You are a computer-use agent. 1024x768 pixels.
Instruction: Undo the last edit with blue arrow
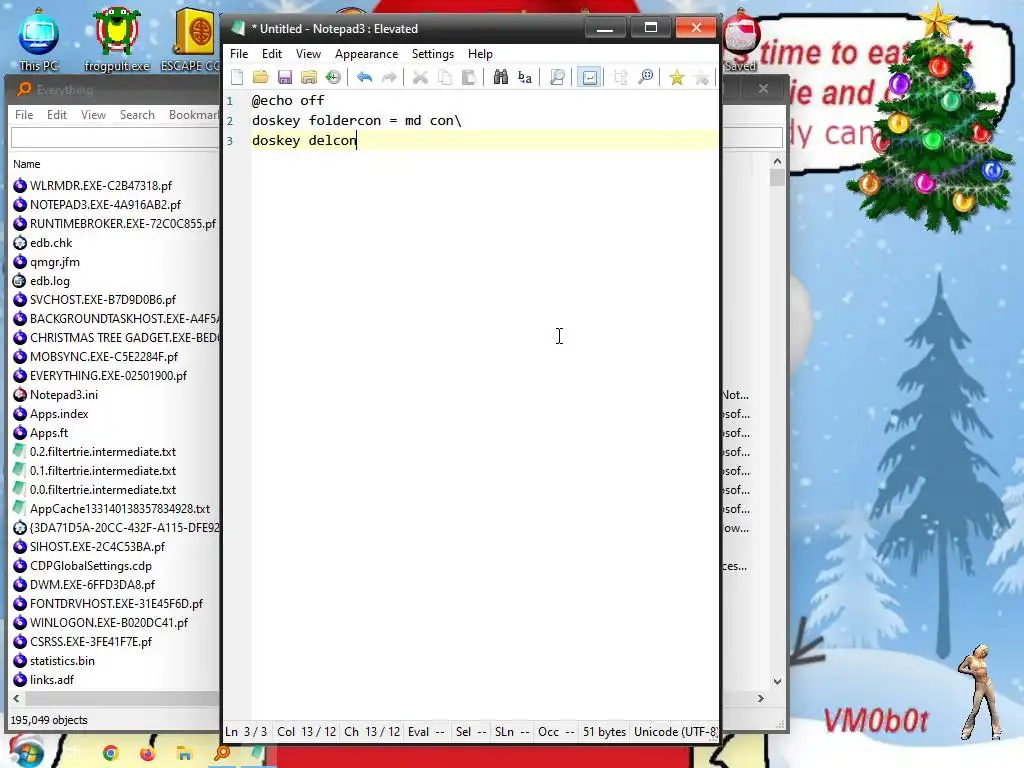[x=364, y=77]
